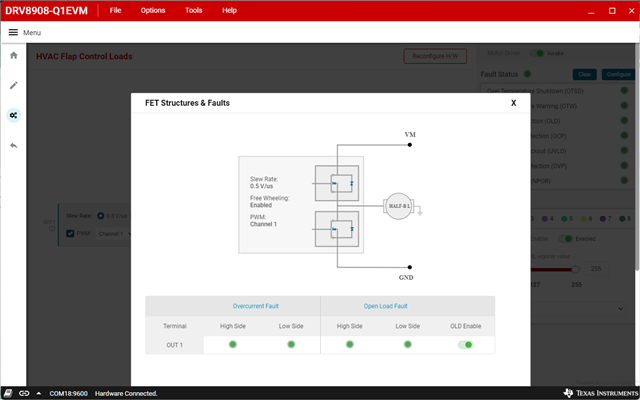Toggle the Motor Driver Awake switch
Screen dimensions: 640x400
[537, 53]
